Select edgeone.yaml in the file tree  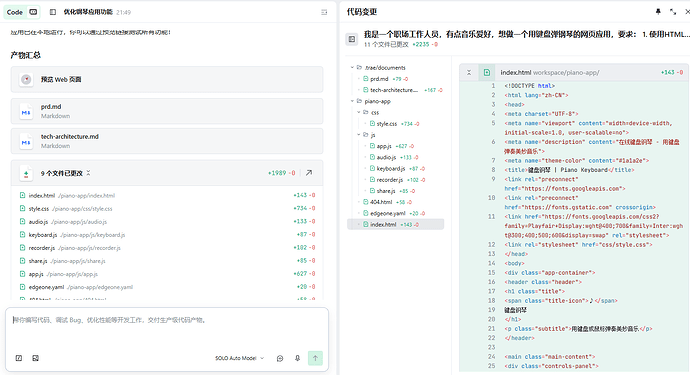coord(396,213)
